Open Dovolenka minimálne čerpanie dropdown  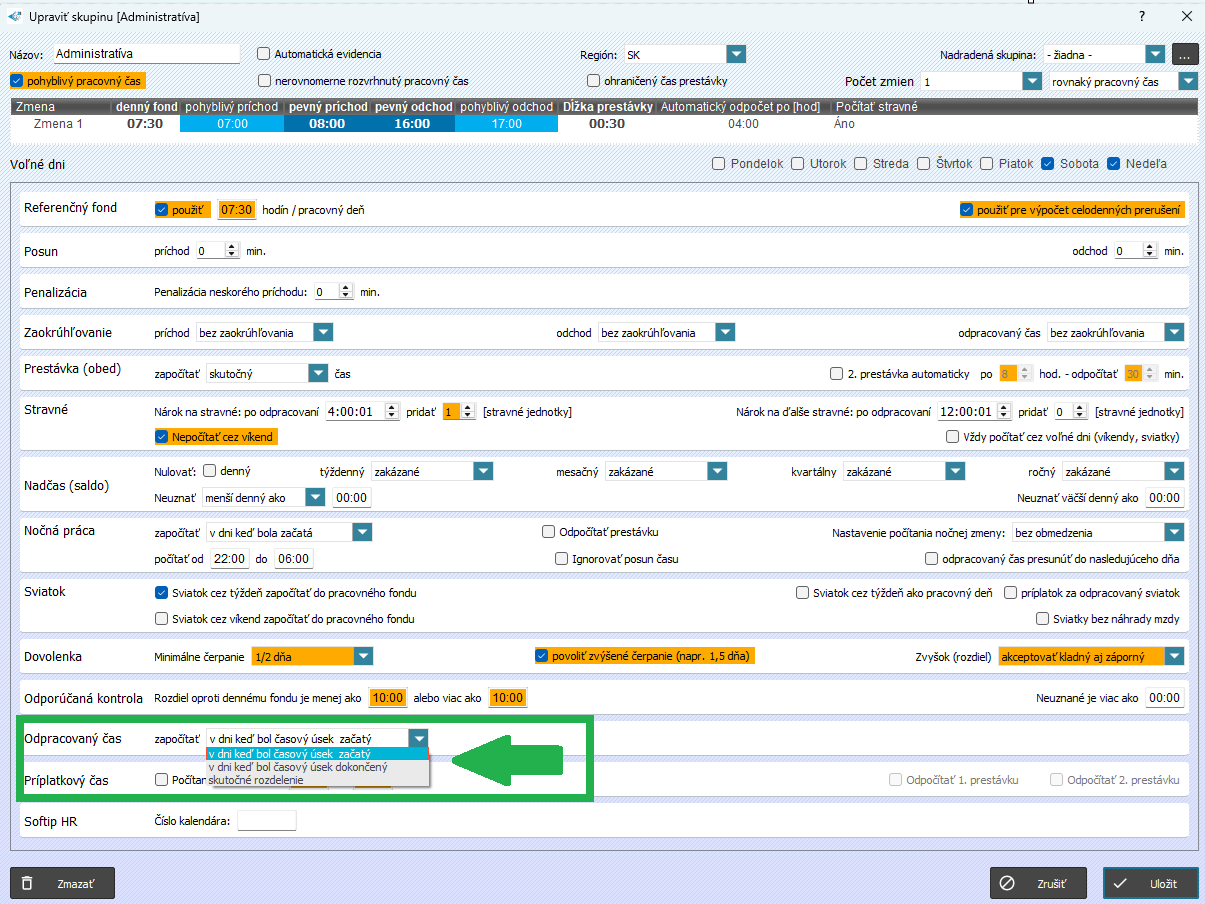coord(363,656)
